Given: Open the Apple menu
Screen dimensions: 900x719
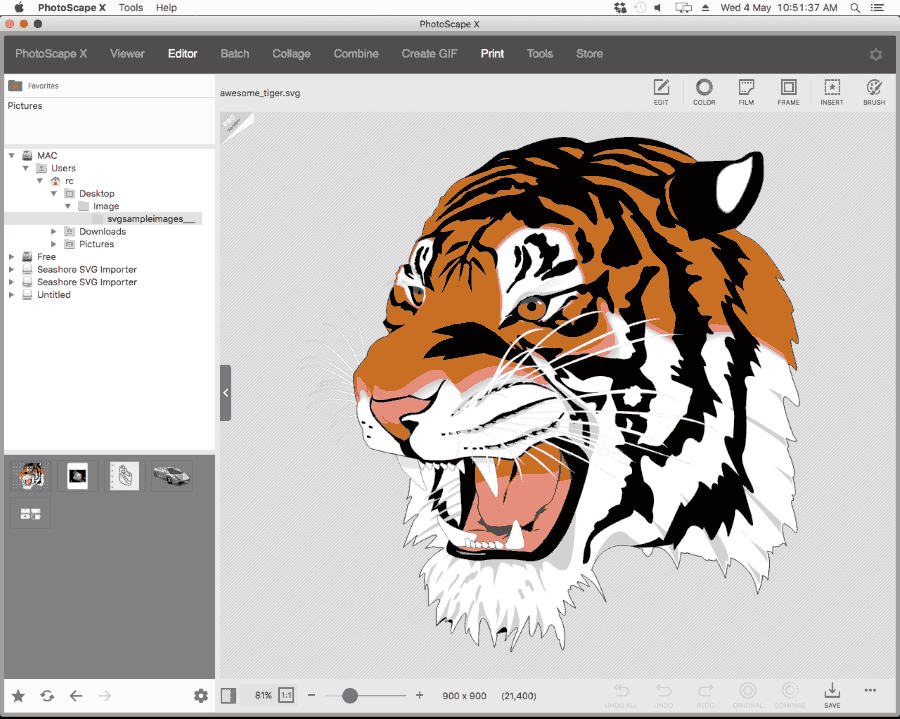Looking at the screenshot, I should point(19,7).
